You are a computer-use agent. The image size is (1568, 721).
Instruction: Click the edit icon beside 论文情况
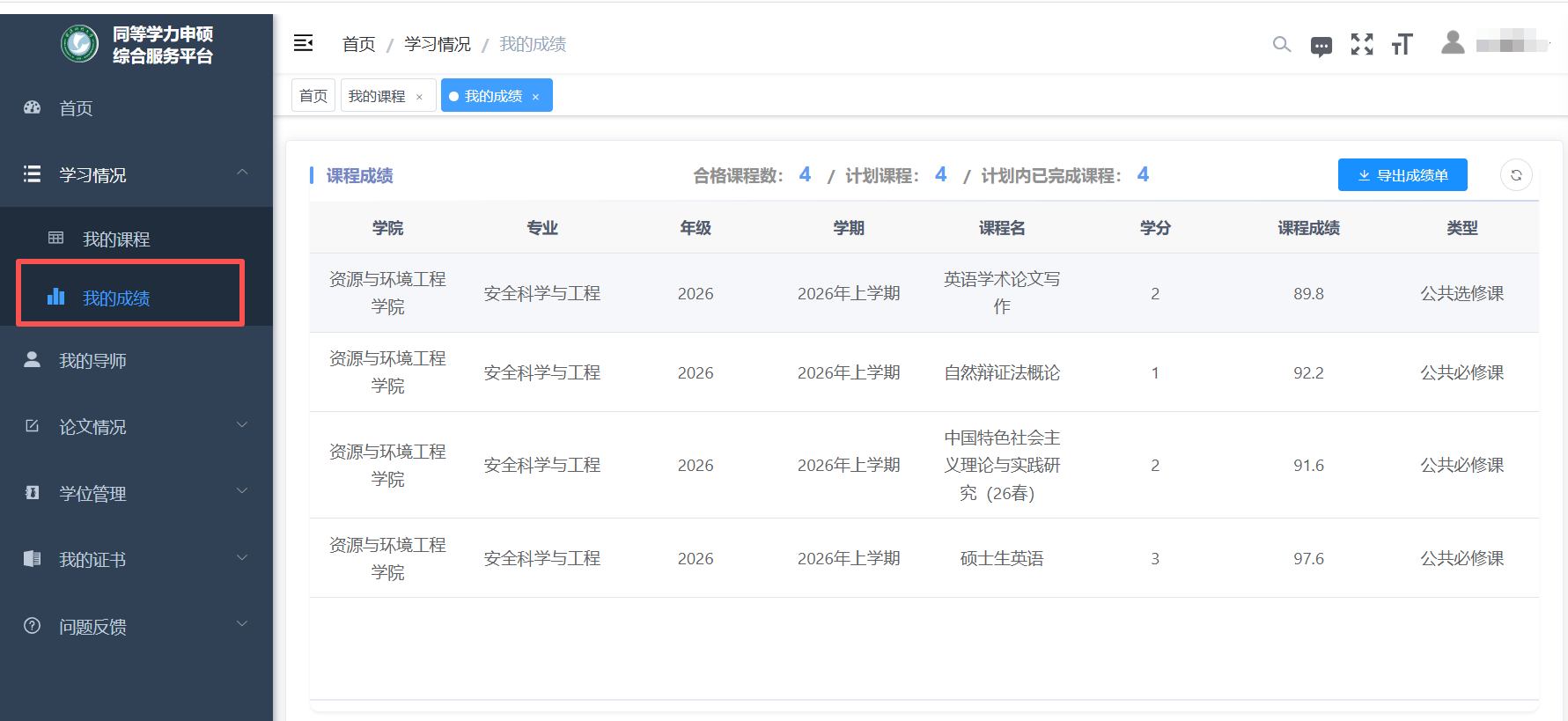coord(33,426)
